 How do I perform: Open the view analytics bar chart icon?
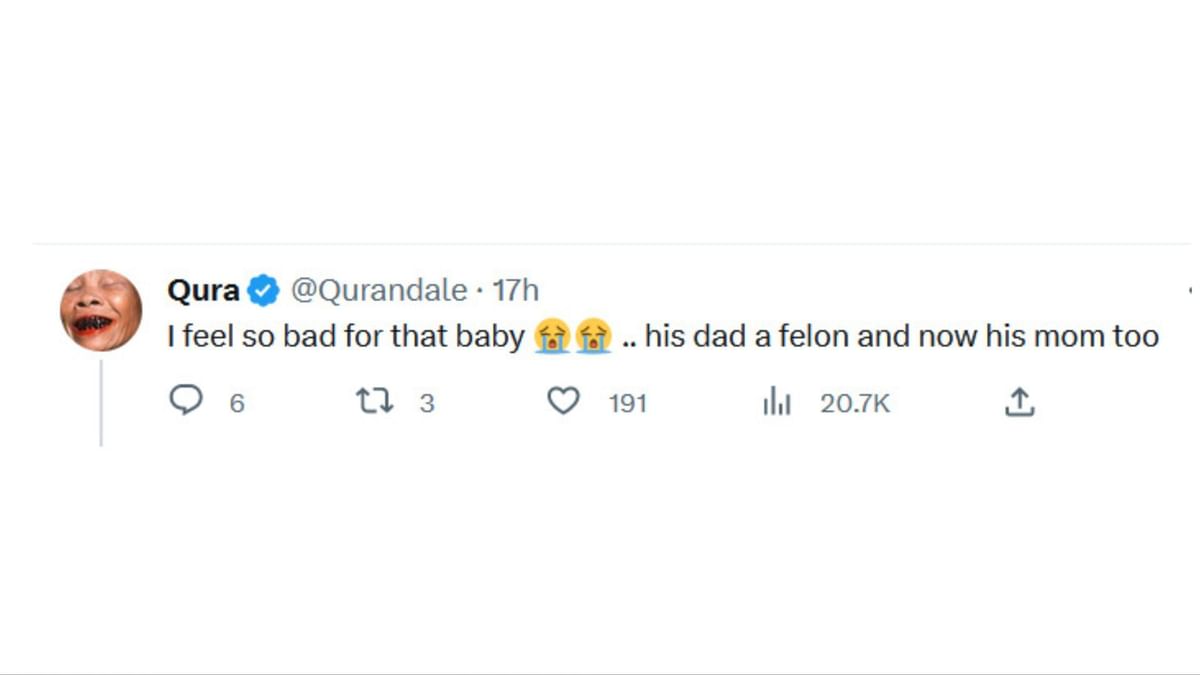777,402
